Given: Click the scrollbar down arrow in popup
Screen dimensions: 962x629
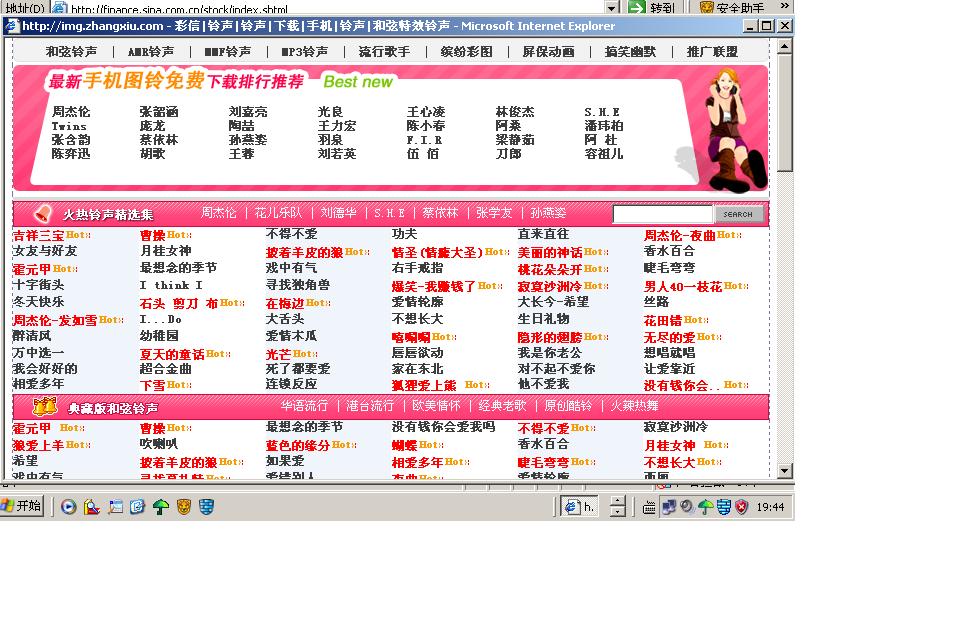Looking at the screenshot, I should (785, 471).
